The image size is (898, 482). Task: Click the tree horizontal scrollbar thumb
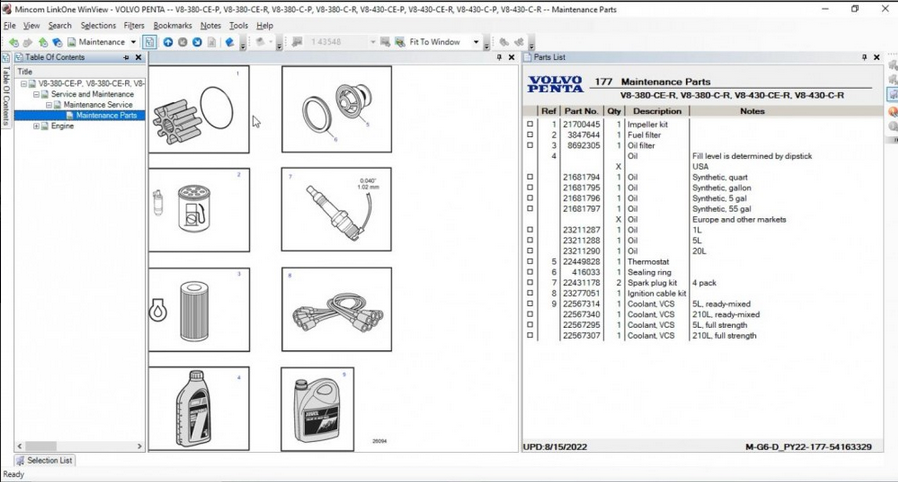[41, 446]
